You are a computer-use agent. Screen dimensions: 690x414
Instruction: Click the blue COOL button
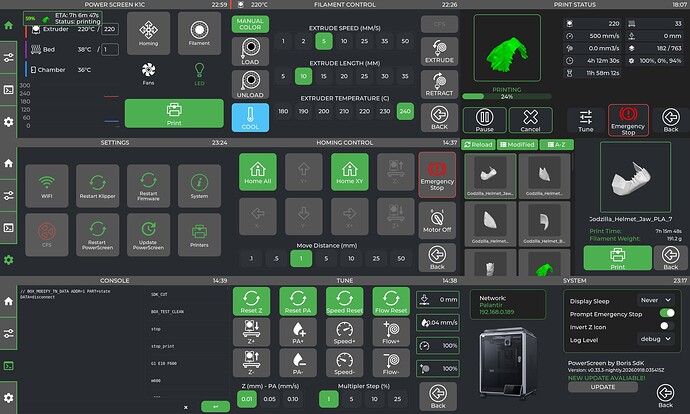[250, 117]
